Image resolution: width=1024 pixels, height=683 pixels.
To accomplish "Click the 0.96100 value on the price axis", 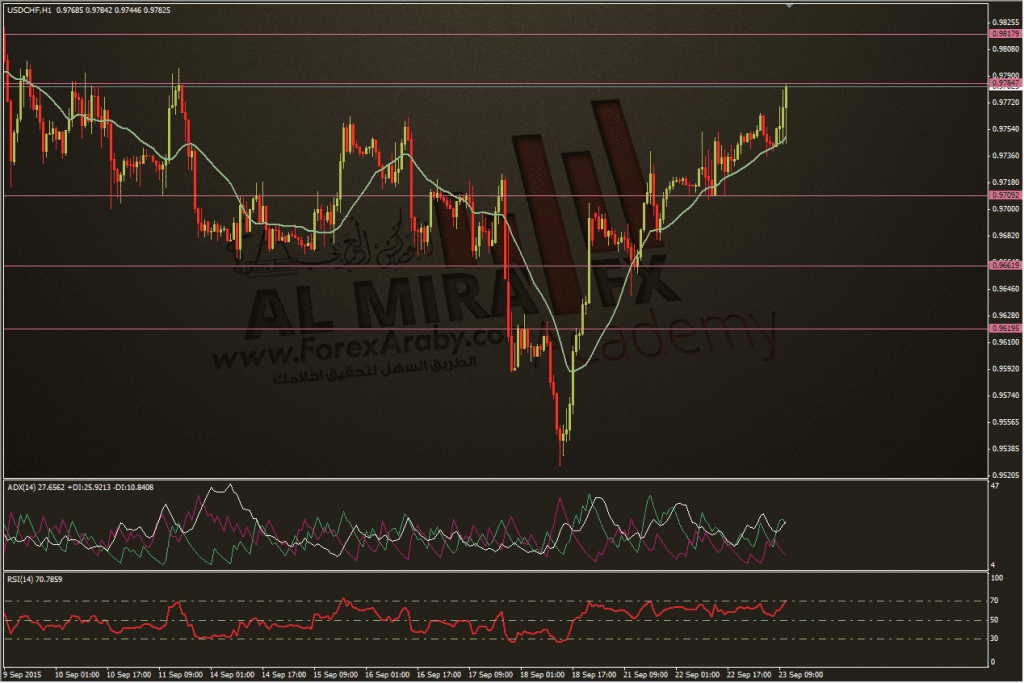I will click(1006, 342).
